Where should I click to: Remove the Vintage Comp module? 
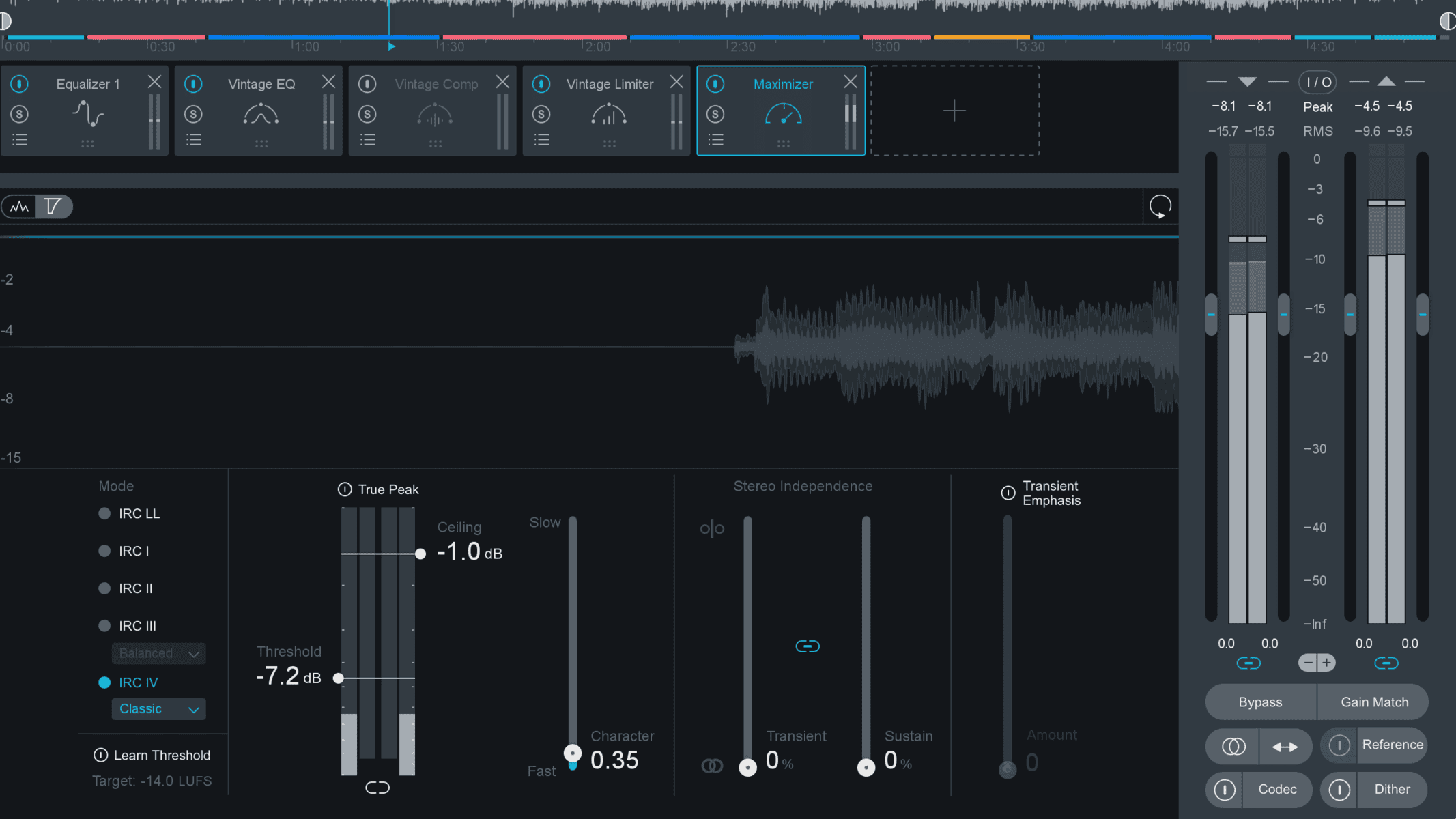coord(502,82)
